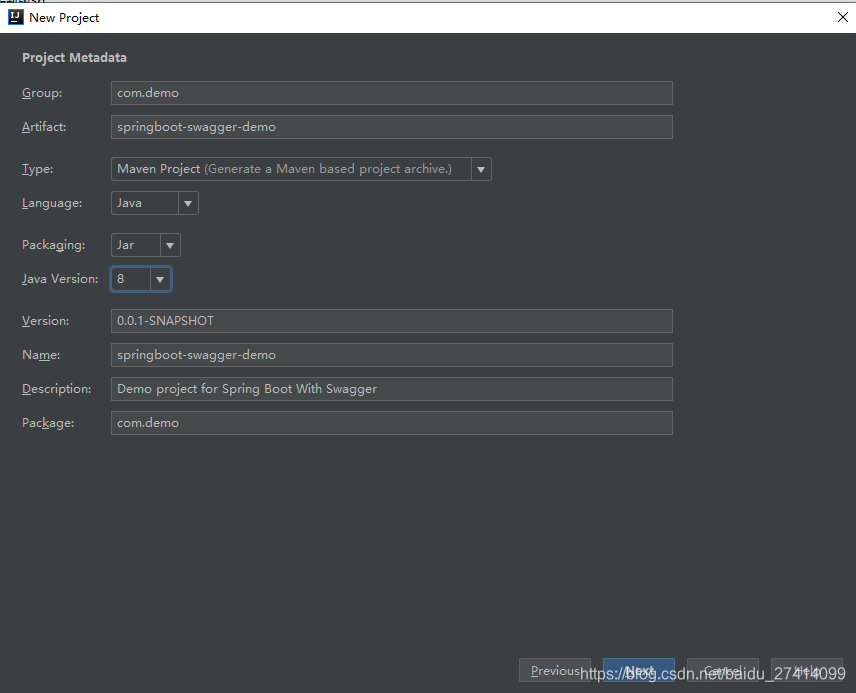Click the Package input field
Viewport: 856px width, 693px height.
point(391,423)
